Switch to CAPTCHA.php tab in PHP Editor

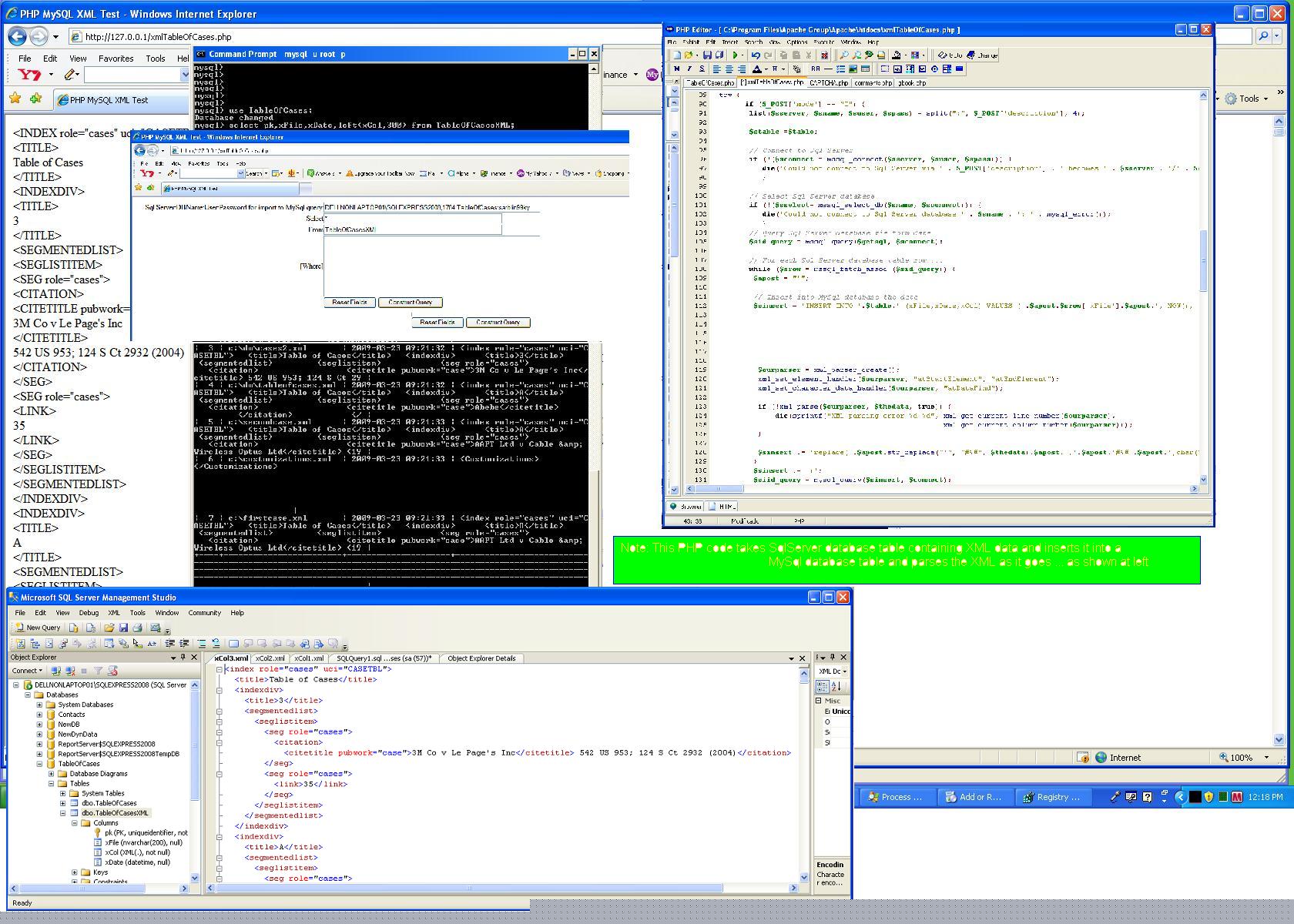click(x=829, y=82)
